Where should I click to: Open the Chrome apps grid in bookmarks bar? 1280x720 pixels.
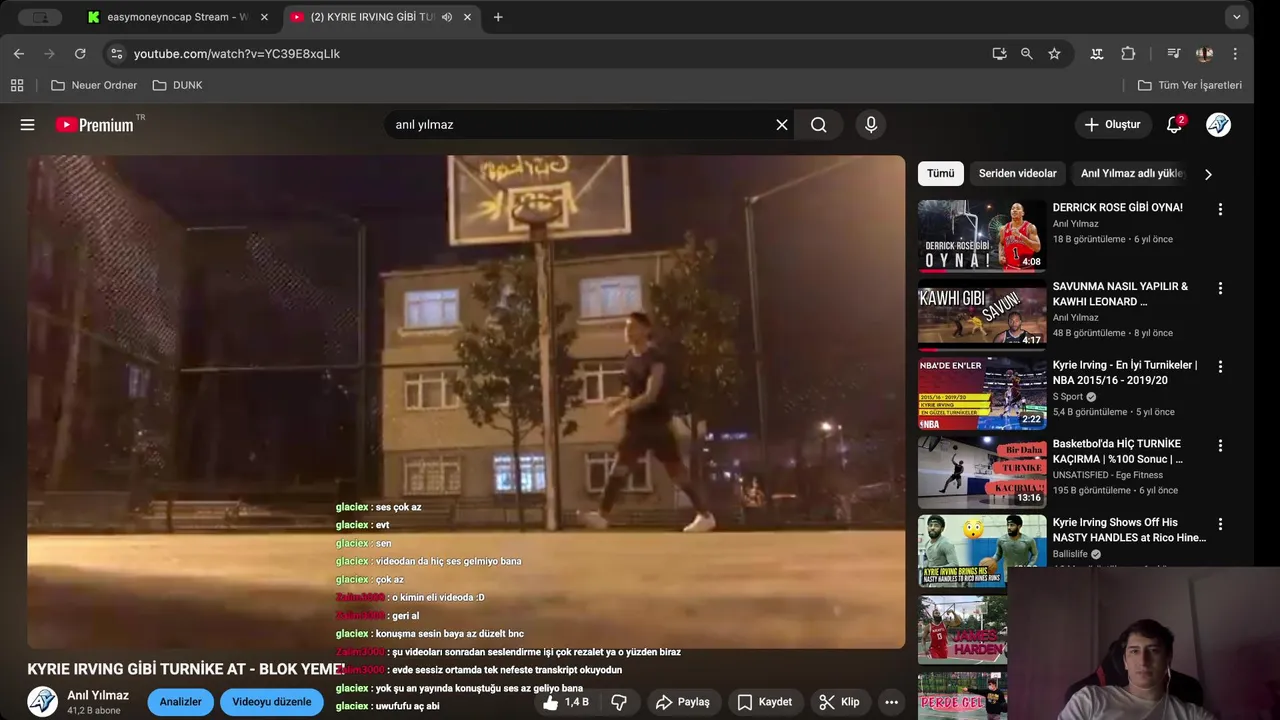(17, 85)
